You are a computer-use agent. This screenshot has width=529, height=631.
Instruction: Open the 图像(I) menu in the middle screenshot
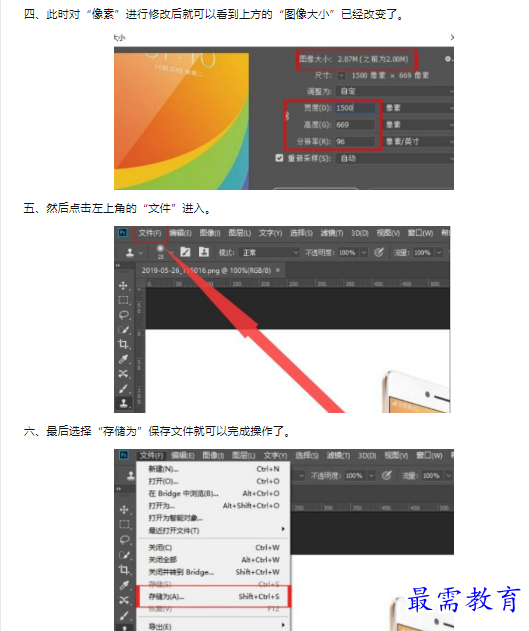(210, 233)
